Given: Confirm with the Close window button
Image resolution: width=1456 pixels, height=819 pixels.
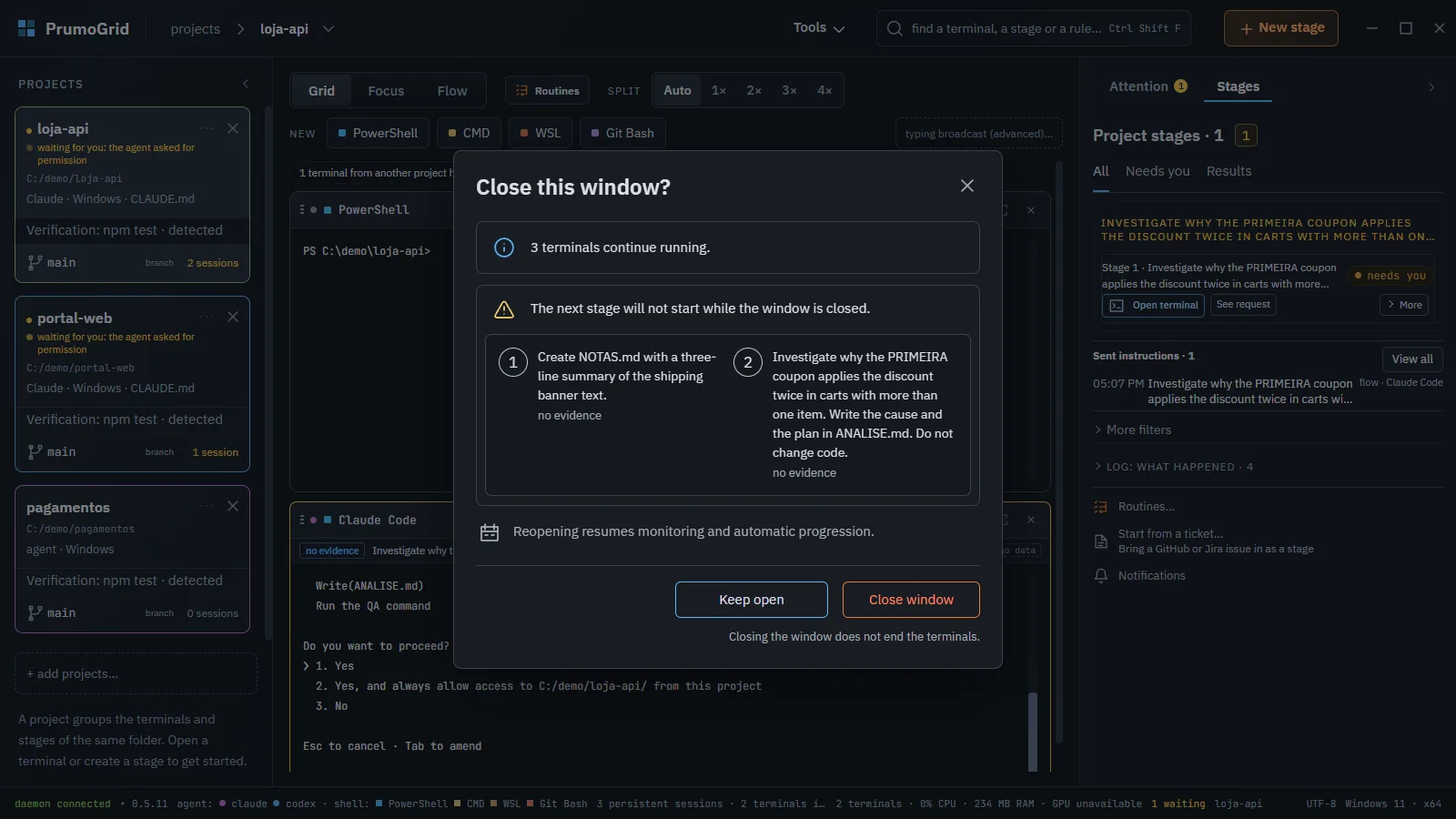Looking at the screenshot, I should [911, 600].
